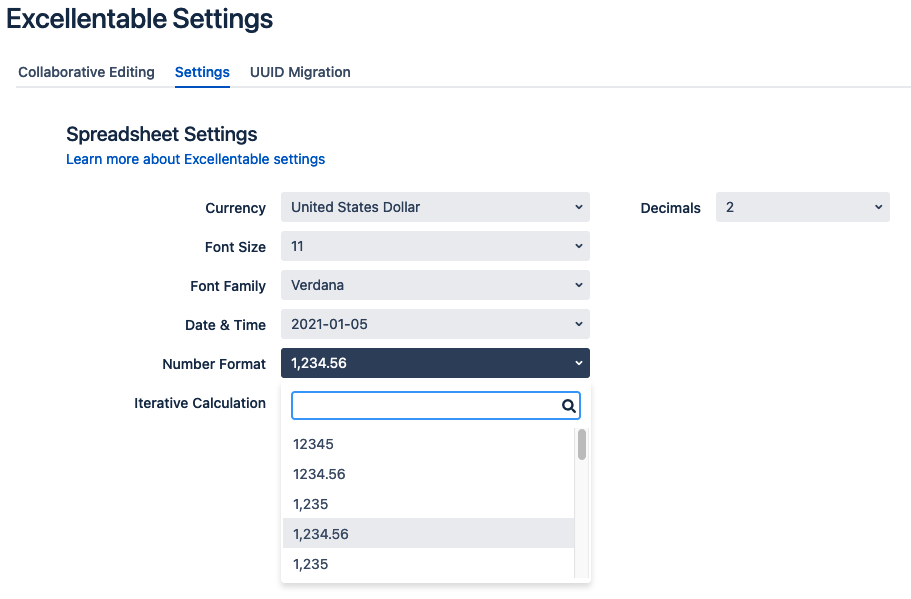Open the 2021-01-05 date format dropdown
The height and width of the screenshot is (599, 911).
click(x=435, y=324)
